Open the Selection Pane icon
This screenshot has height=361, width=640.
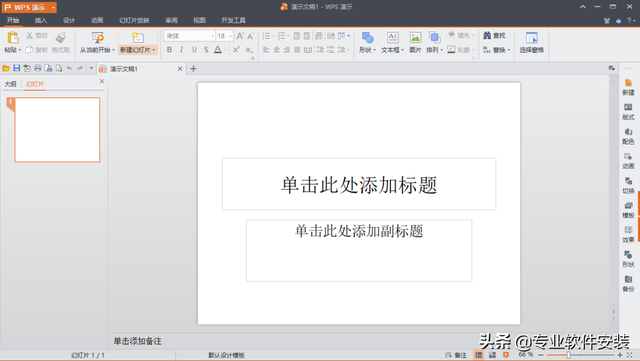(531, 38)
